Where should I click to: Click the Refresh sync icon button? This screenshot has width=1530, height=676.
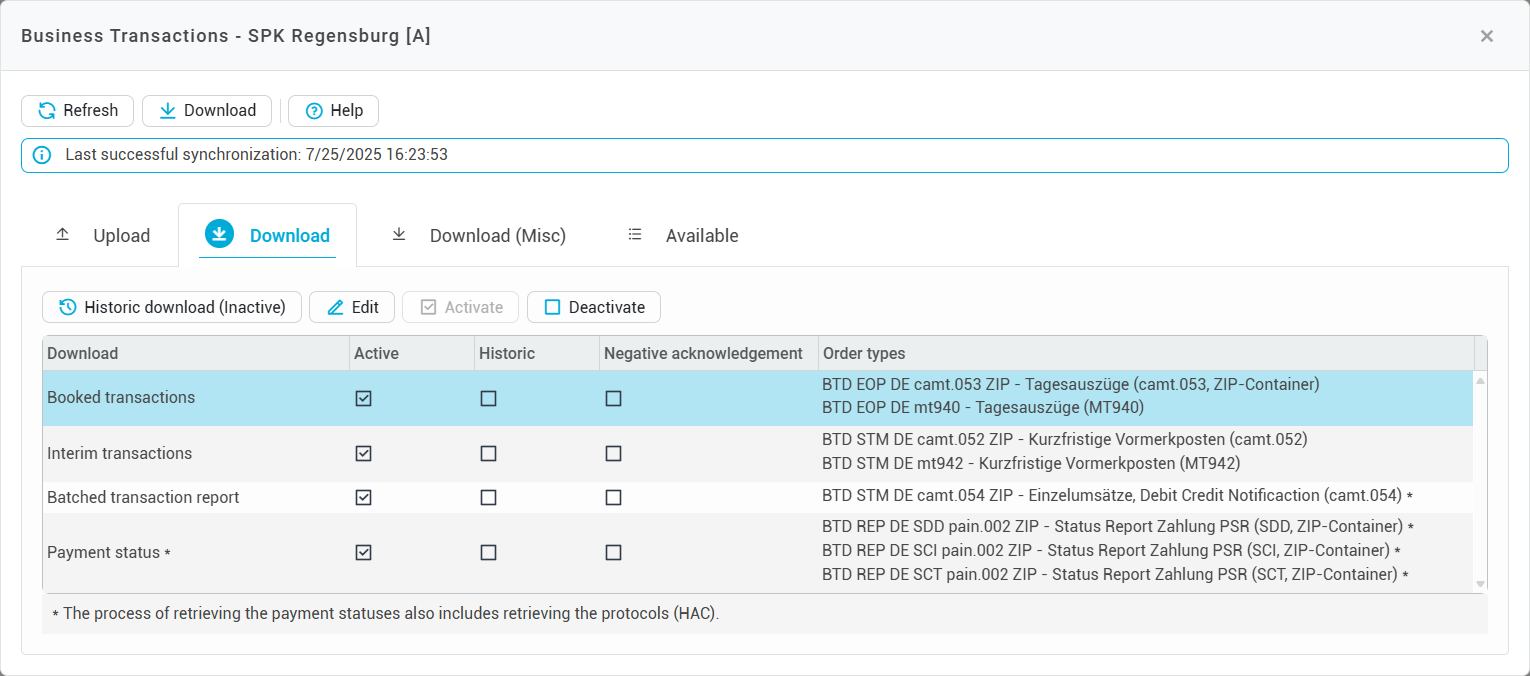point(47,111)
